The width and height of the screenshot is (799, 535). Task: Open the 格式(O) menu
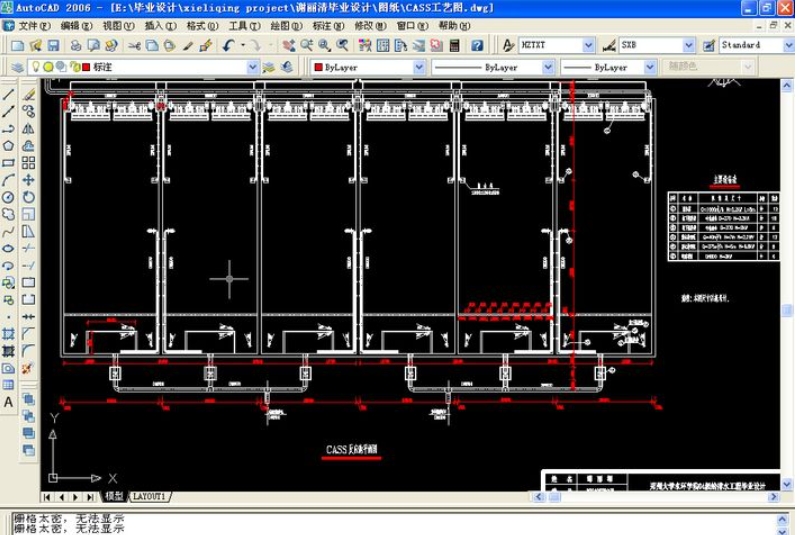(202, 26)
